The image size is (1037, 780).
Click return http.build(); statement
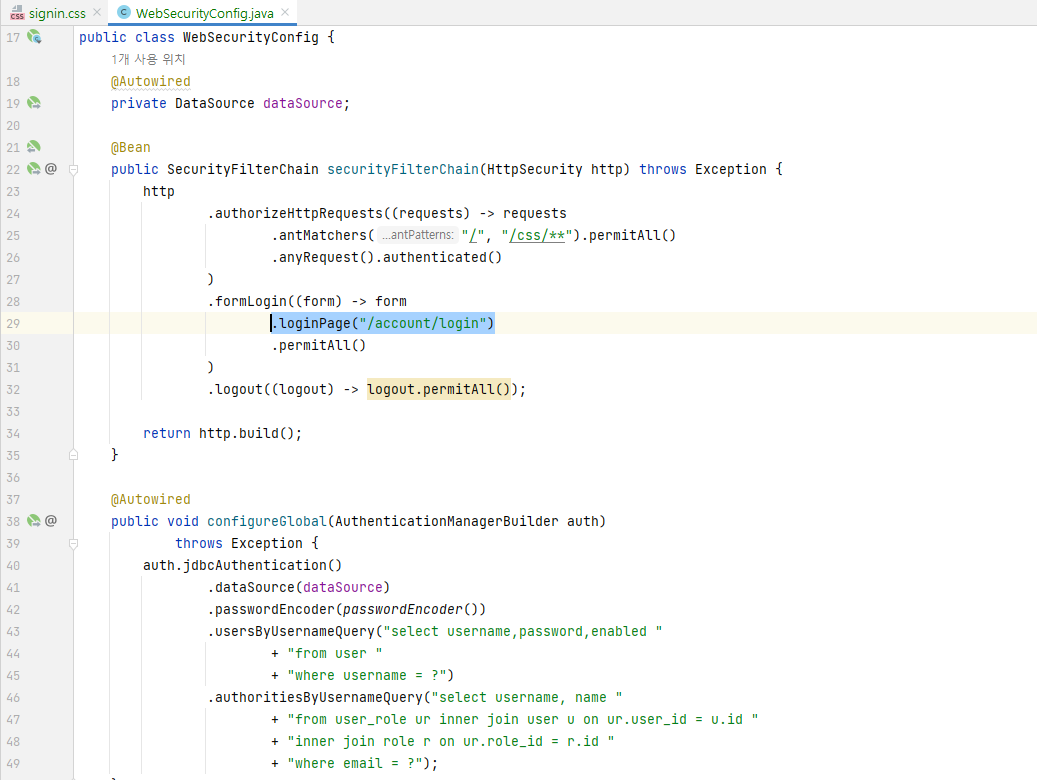click(x=222, y=433)
